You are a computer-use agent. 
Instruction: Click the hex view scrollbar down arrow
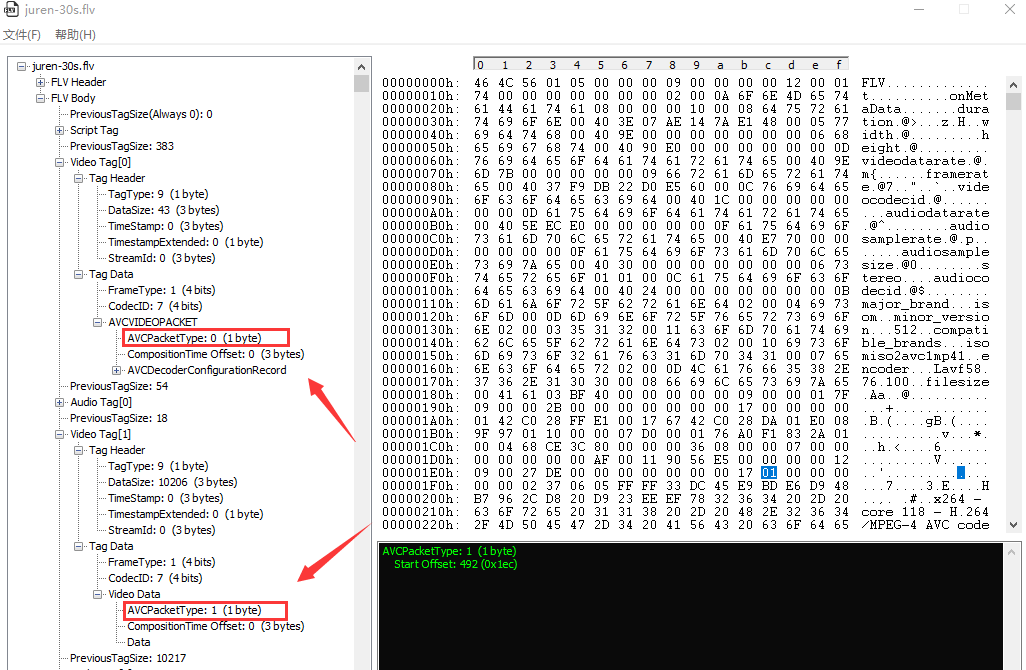coord(1013,524)
